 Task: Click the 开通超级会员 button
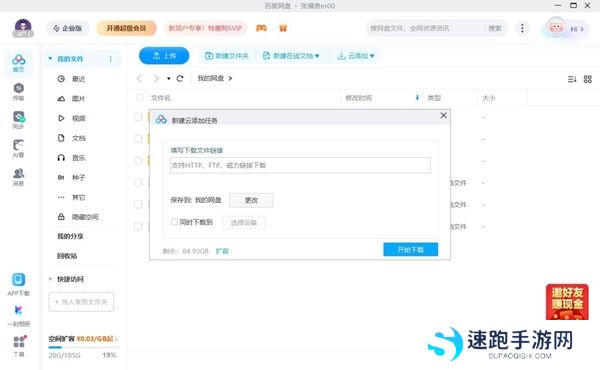tap(126, 28)
